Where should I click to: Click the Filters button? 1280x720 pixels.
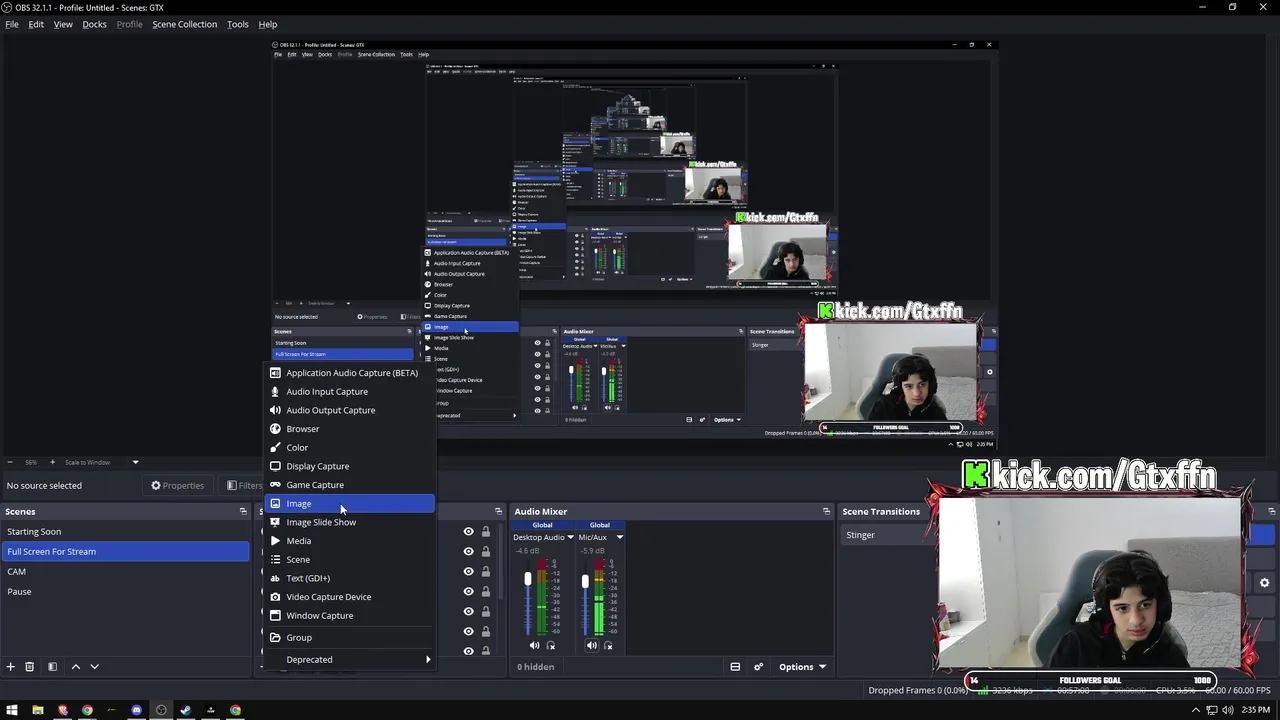[x=243, y=485]
